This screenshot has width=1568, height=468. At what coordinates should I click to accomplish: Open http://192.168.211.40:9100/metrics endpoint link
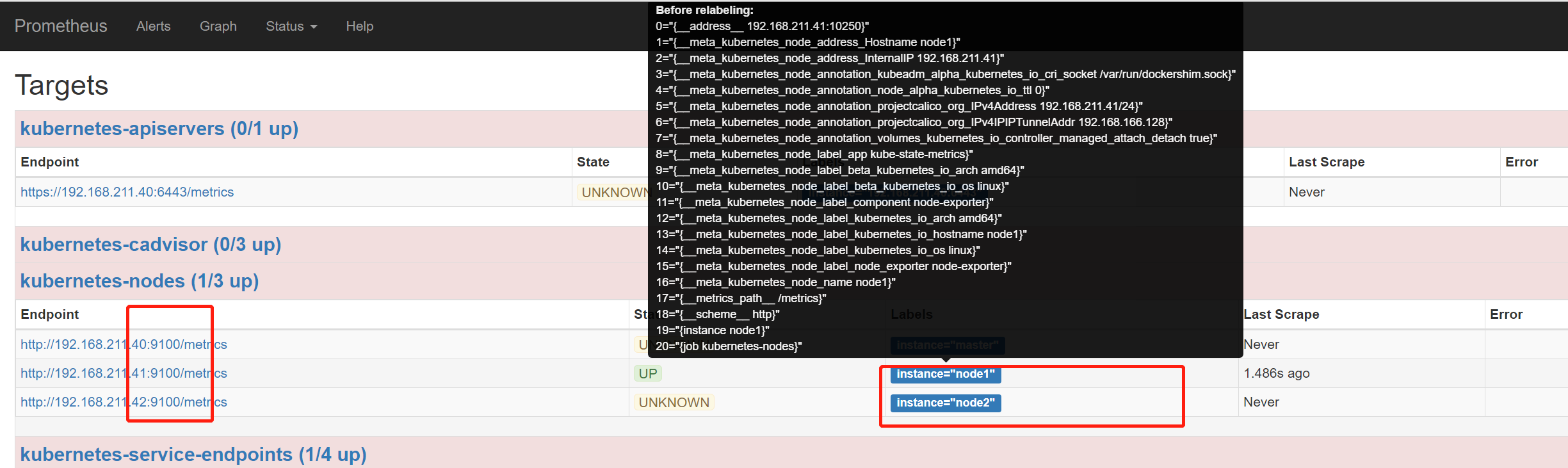pos(124,344)
